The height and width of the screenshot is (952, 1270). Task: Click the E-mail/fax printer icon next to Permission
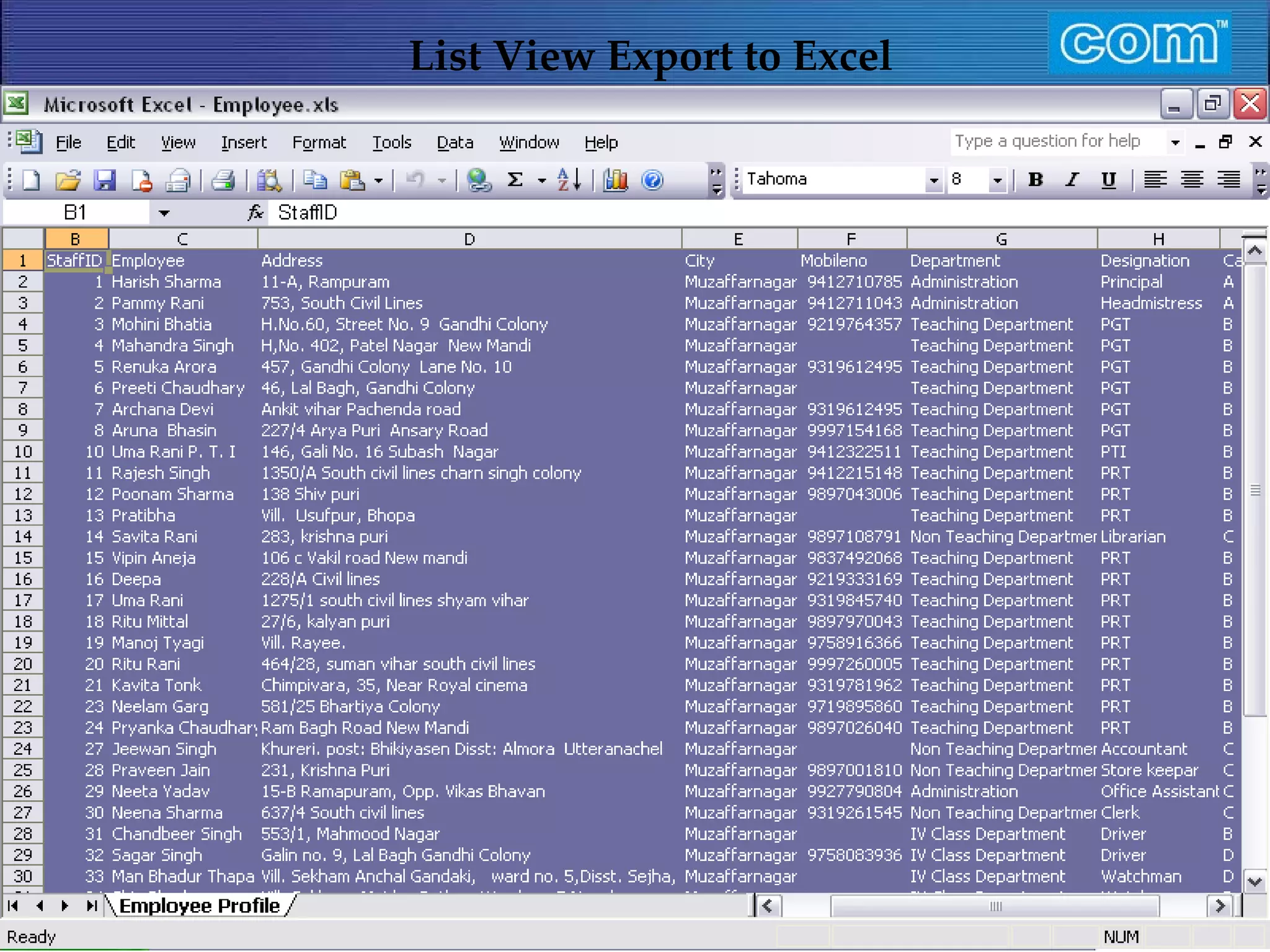(179, 180)
